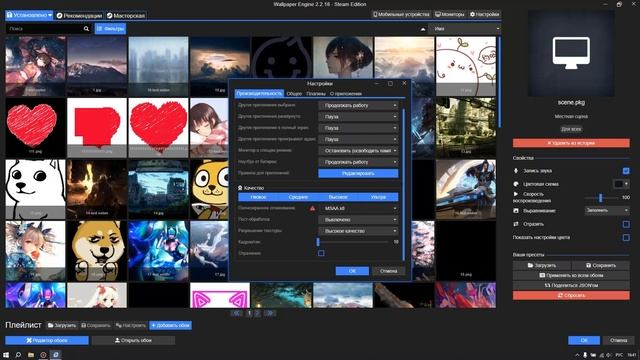Open the Другое приложение проигрывает аудио dropdown

point(358,139)
